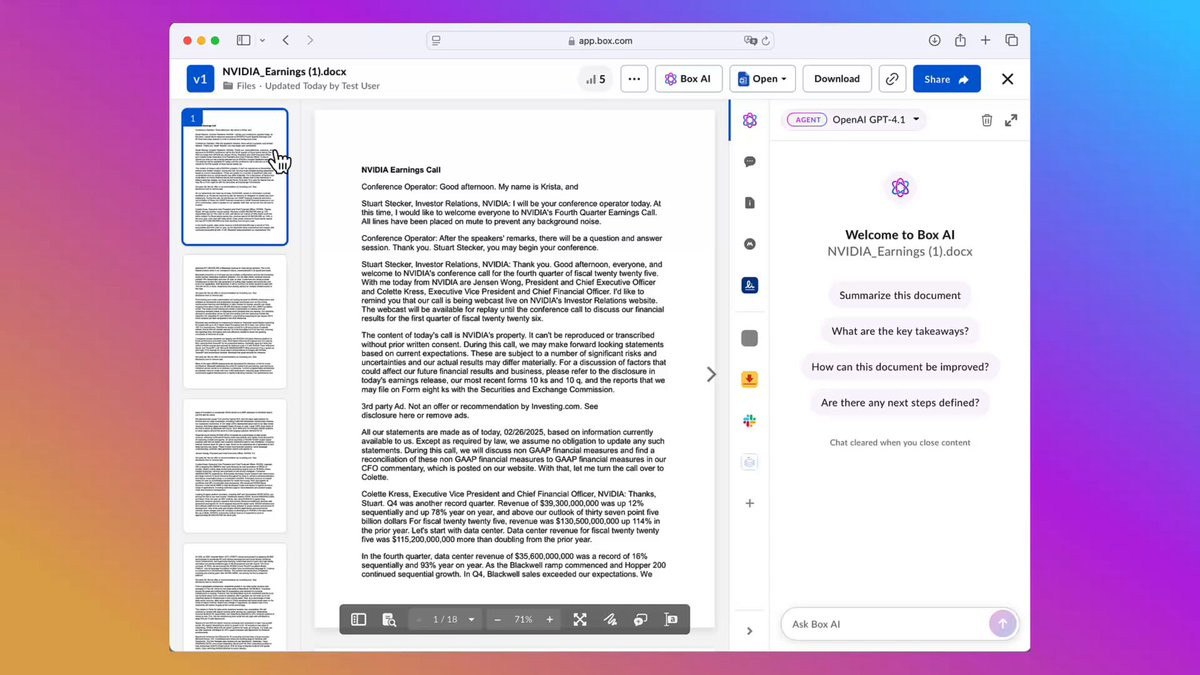Zoom in with the plus button
This screenshot has width=1200, height=675.
point(549,620)
